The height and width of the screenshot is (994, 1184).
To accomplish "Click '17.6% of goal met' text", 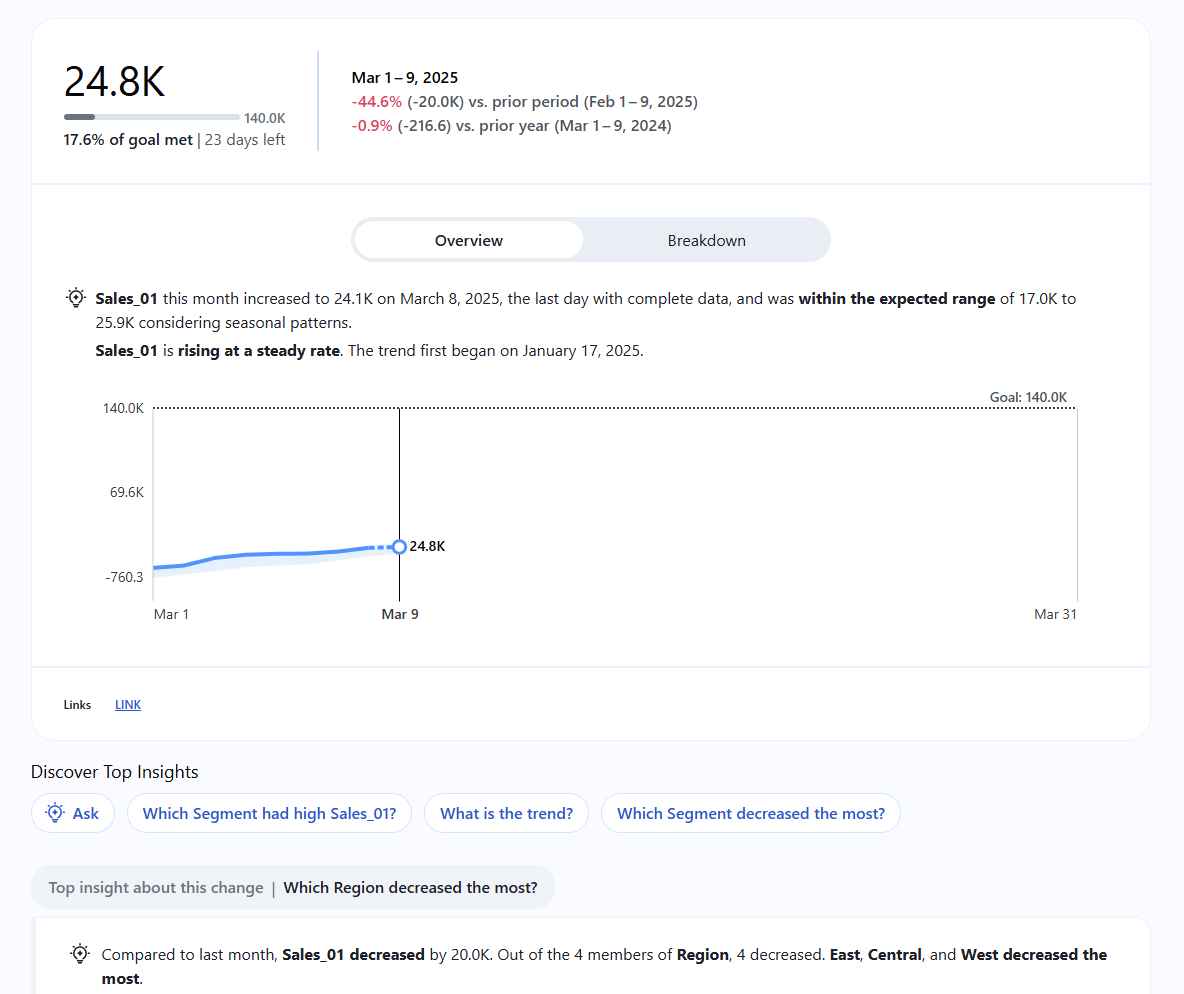I will (x=128, y=140).
